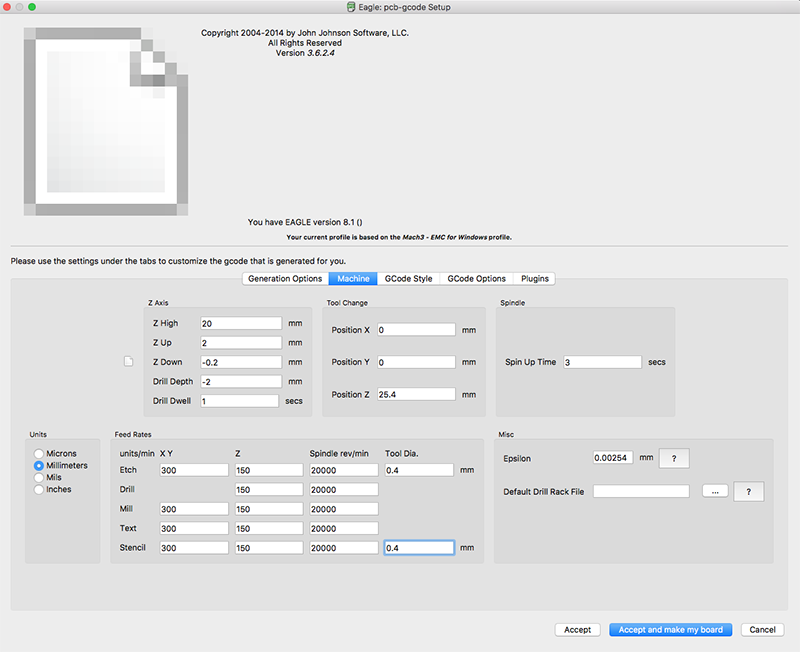The width and height of the screenshot is (800, 652).
Task: Click the Text X Y feed rate field
Action: [x=194, y=528]
